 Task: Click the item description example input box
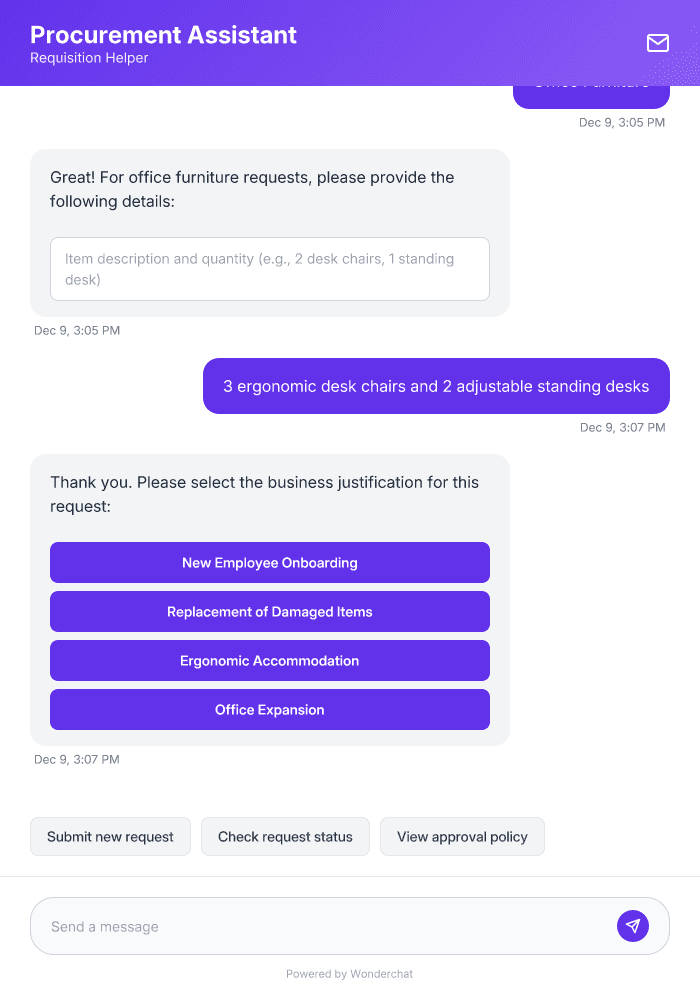(269, 268)
